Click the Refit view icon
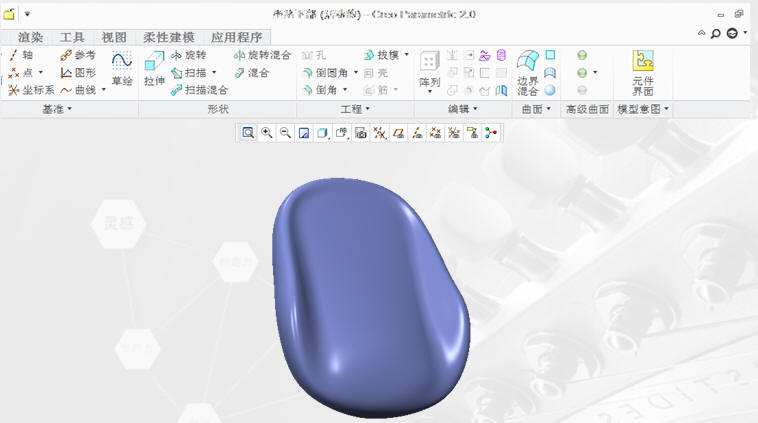Image resolution: width=758 pixels, height=423 pixels. (248, 133)
